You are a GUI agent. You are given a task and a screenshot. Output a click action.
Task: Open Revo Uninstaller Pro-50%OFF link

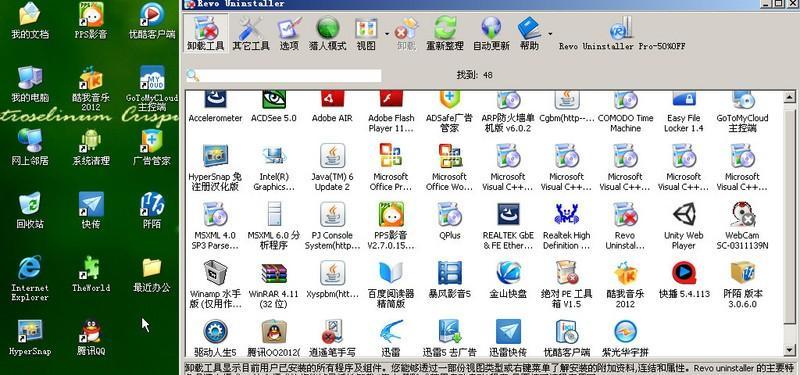(x=622, y=34)
